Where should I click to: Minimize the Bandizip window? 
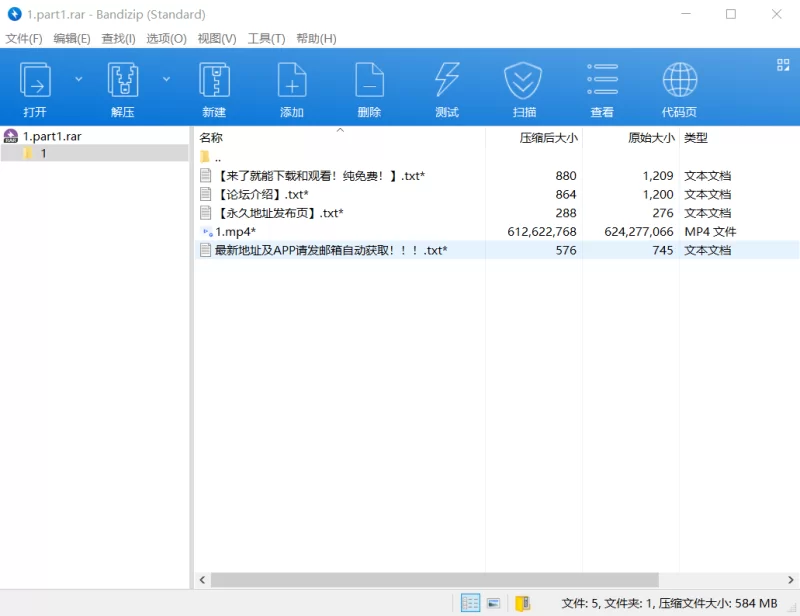click(x=686, y=14)
